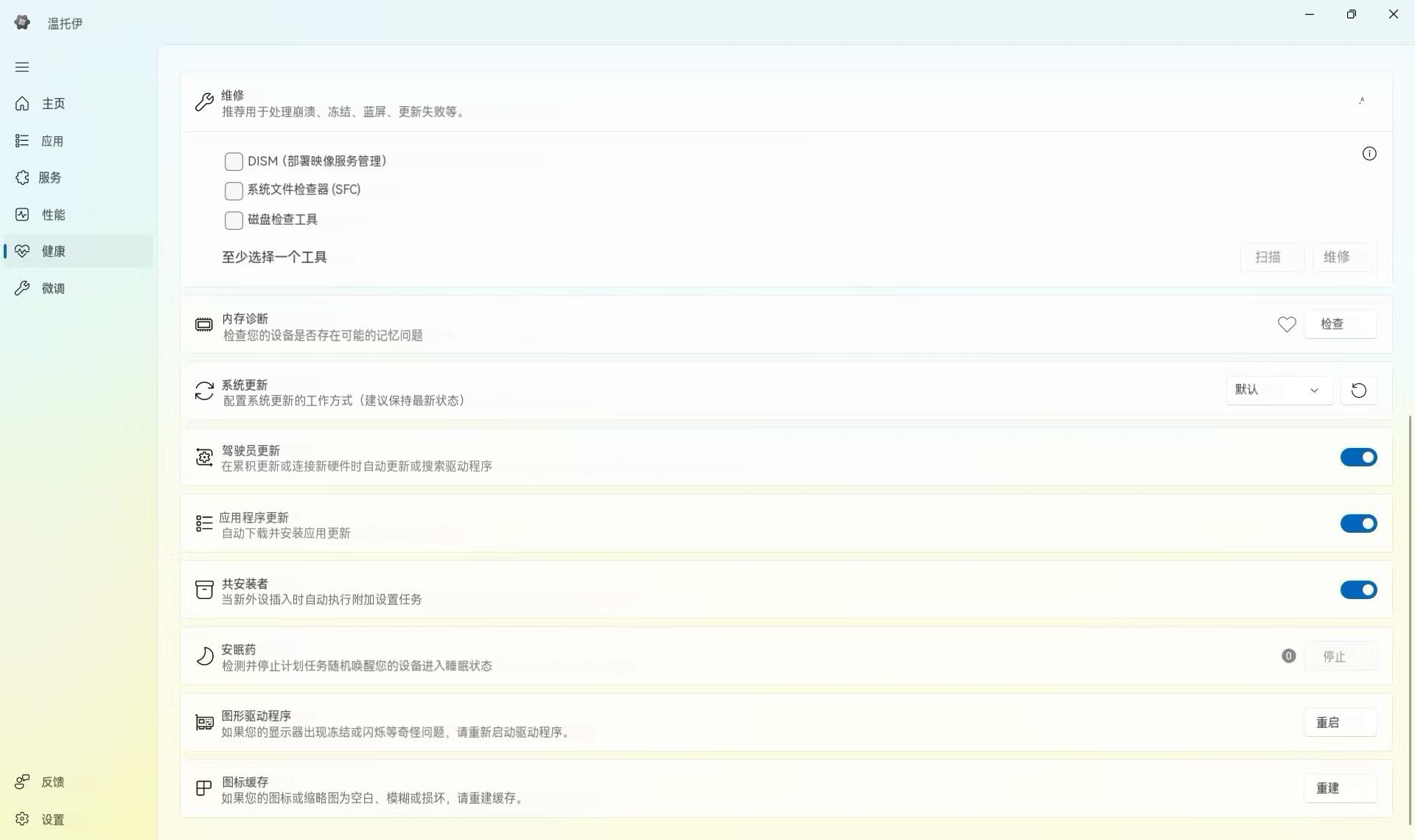Click the reset icon next to 默认 dropdown
The height and width of the screenshot is (840, 1415).
tap(1358, 391)
